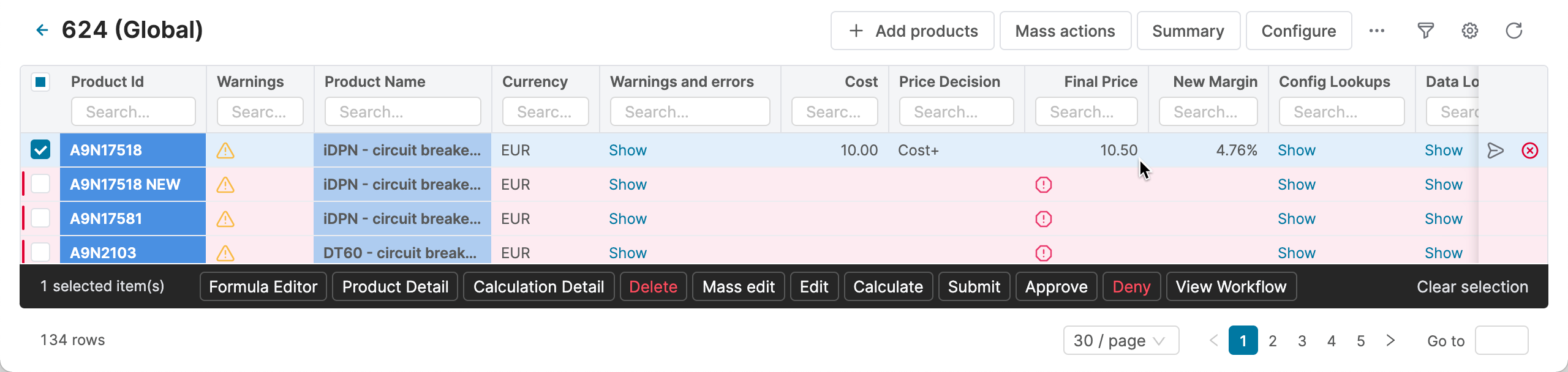Open the Mass actions menu

(x=1065, y=31)
